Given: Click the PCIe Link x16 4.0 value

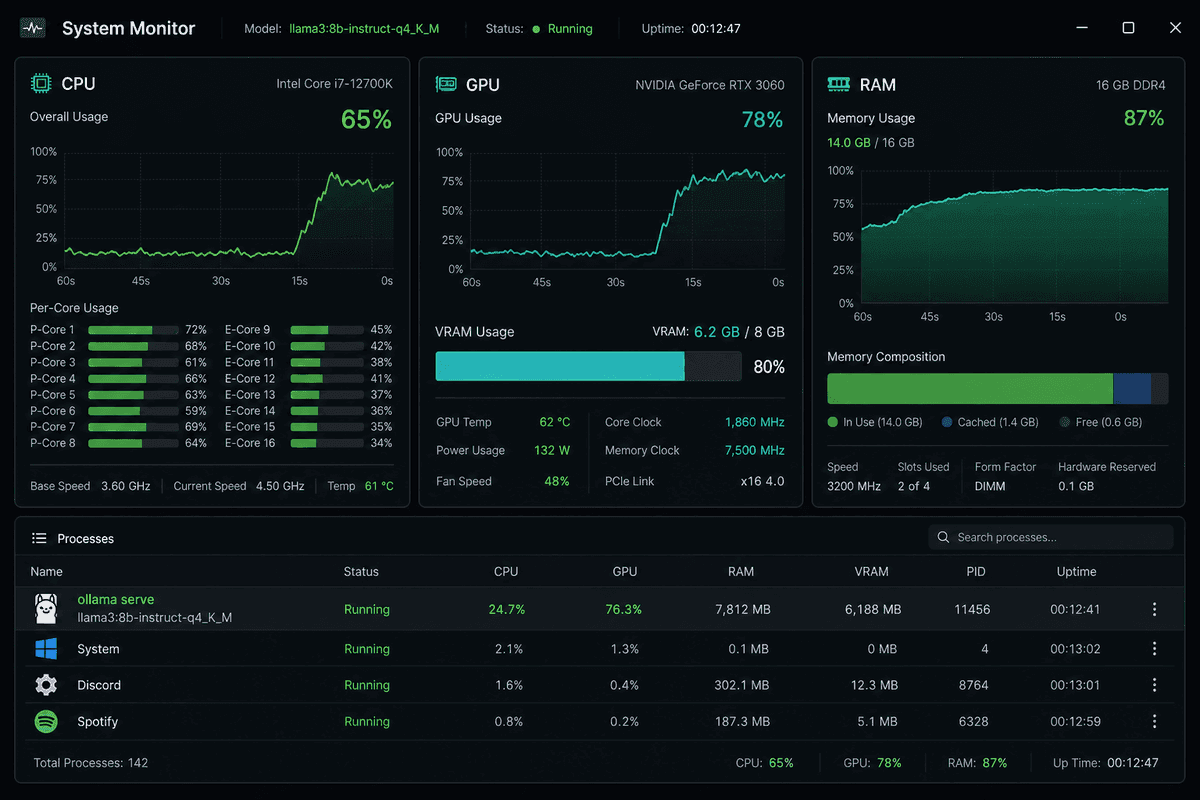Looking at the screenshot, I should [762, 481].
